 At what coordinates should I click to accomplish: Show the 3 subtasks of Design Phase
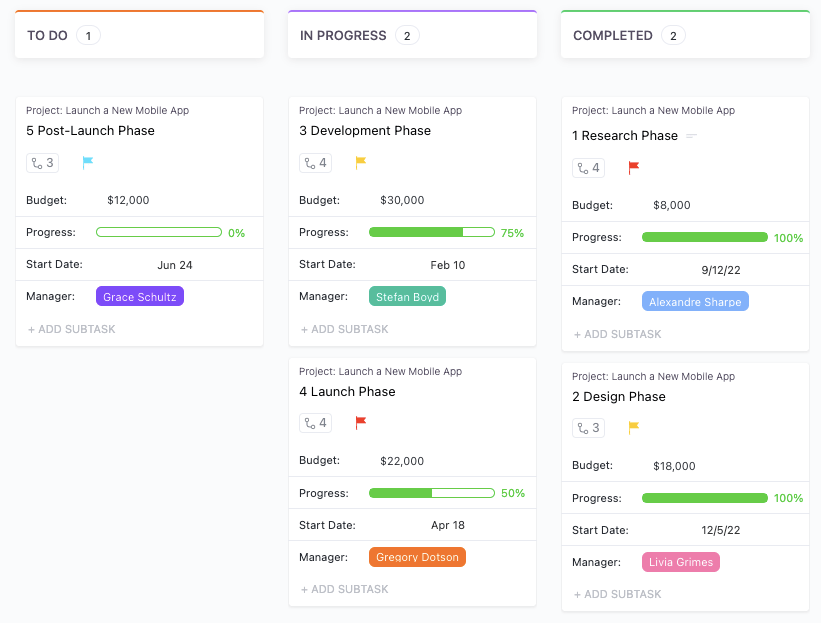coord(589,429)
